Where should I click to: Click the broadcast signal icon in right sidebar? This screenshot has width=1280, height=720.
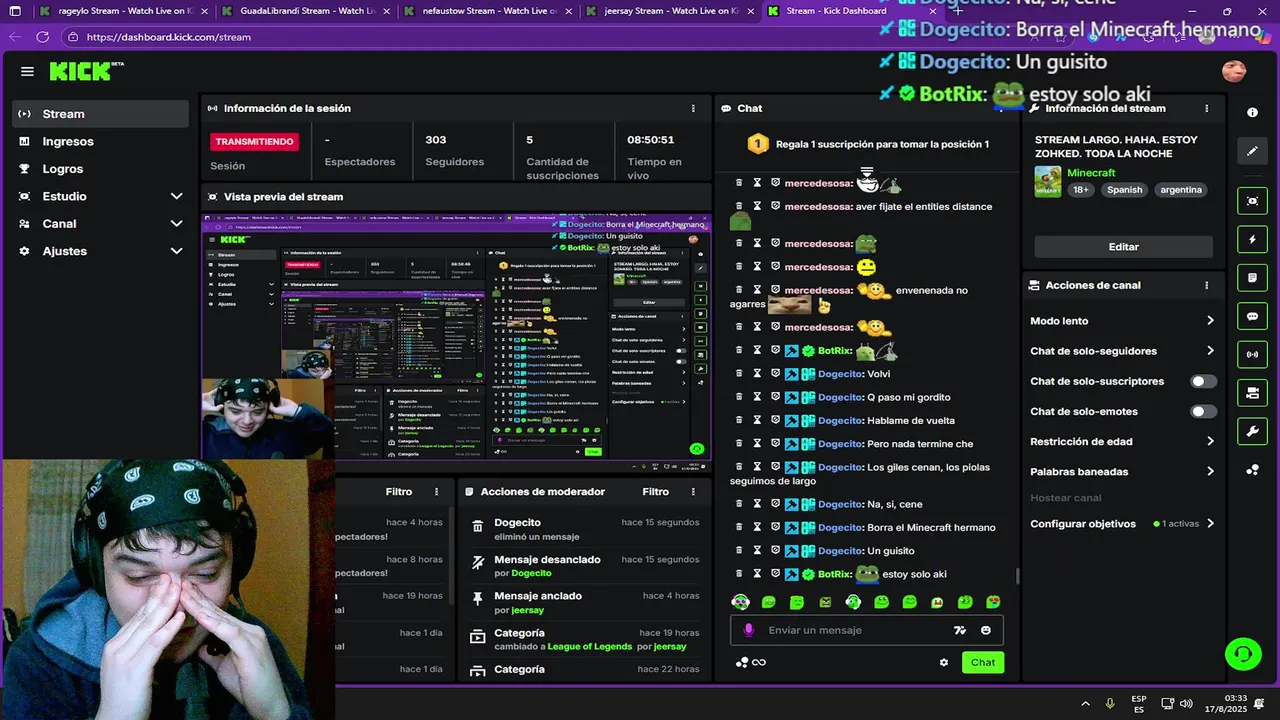(x=1252, y=354)
